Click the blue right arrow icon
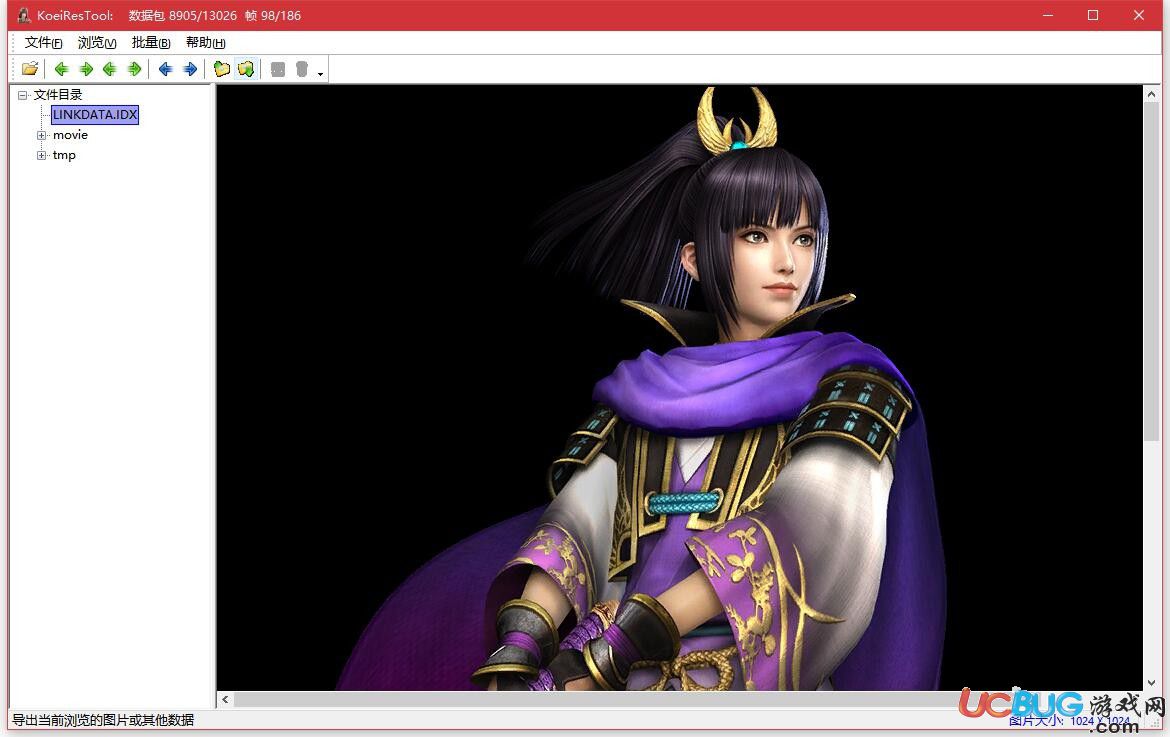The height and width of the screenshot is (737, 1170). click(190, 69)
